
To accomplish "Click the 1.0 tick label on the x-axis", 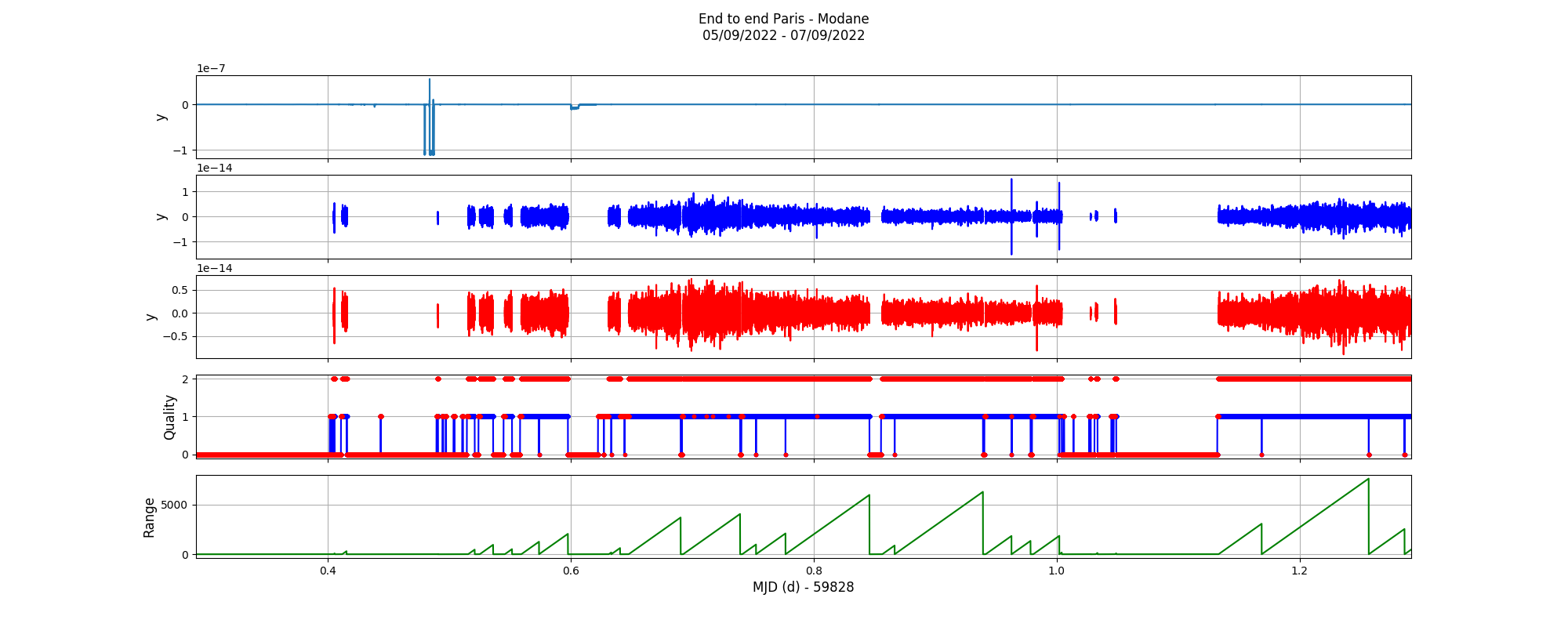I will (x=1057, y=571).
